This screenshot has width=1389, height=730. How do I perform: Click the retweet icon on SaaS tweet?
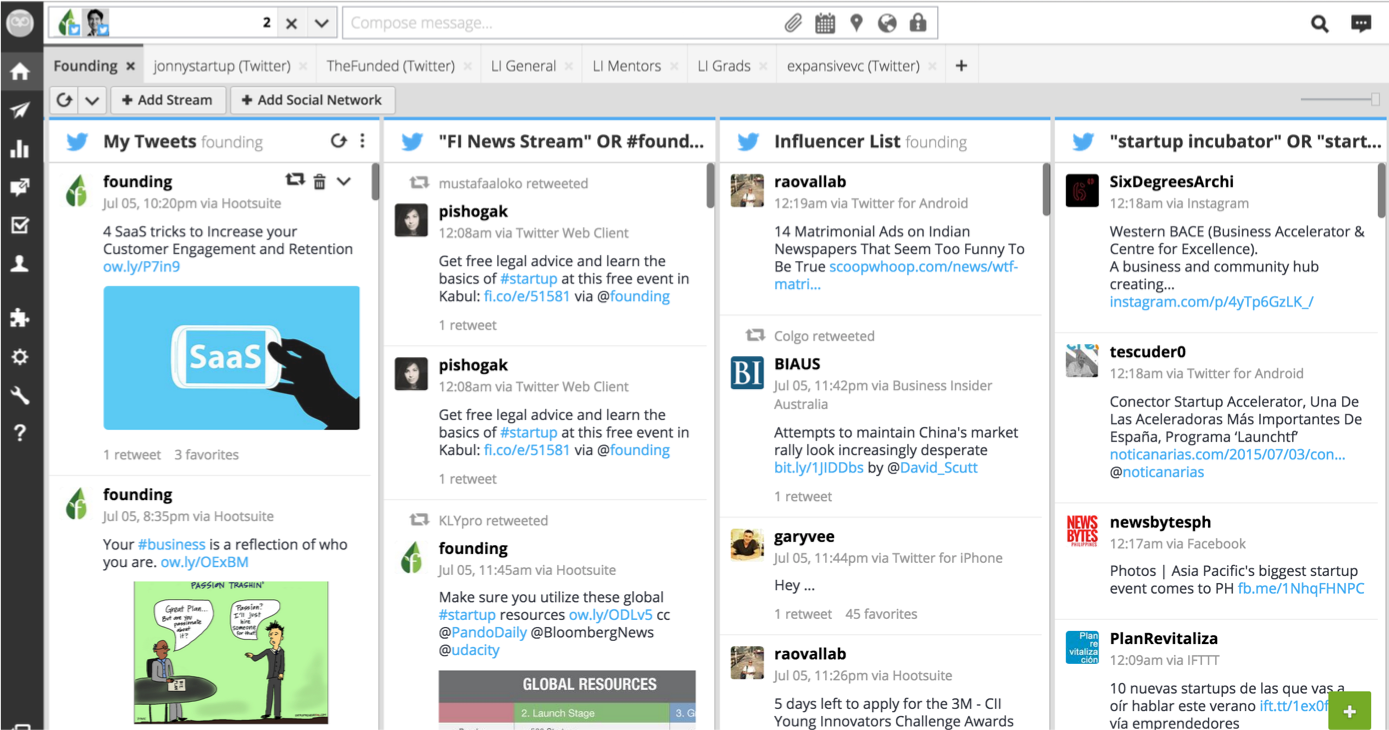coord(294,180)
